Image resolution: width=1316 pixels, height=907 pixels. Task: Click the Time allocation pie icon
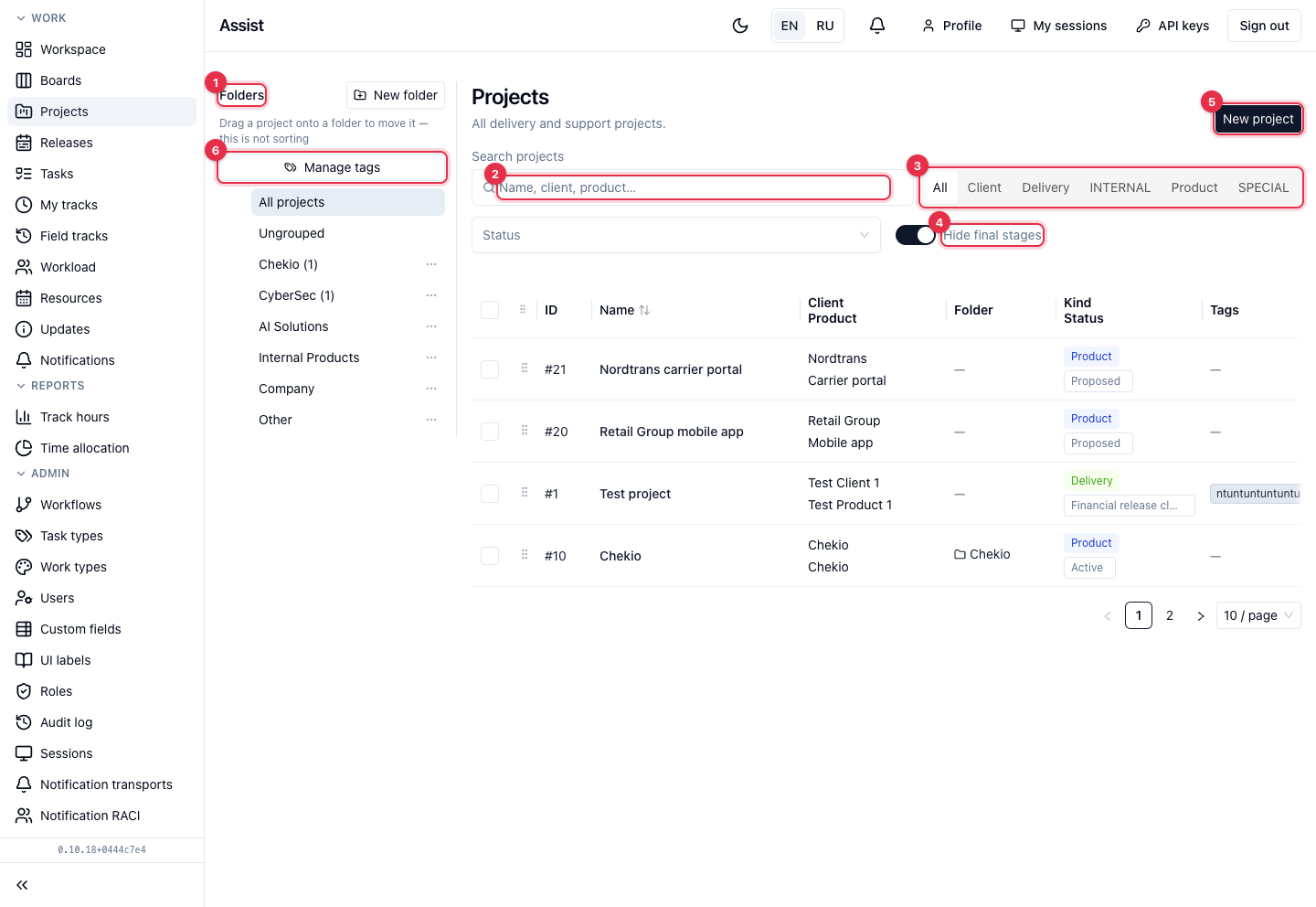[x=24, y=448]
